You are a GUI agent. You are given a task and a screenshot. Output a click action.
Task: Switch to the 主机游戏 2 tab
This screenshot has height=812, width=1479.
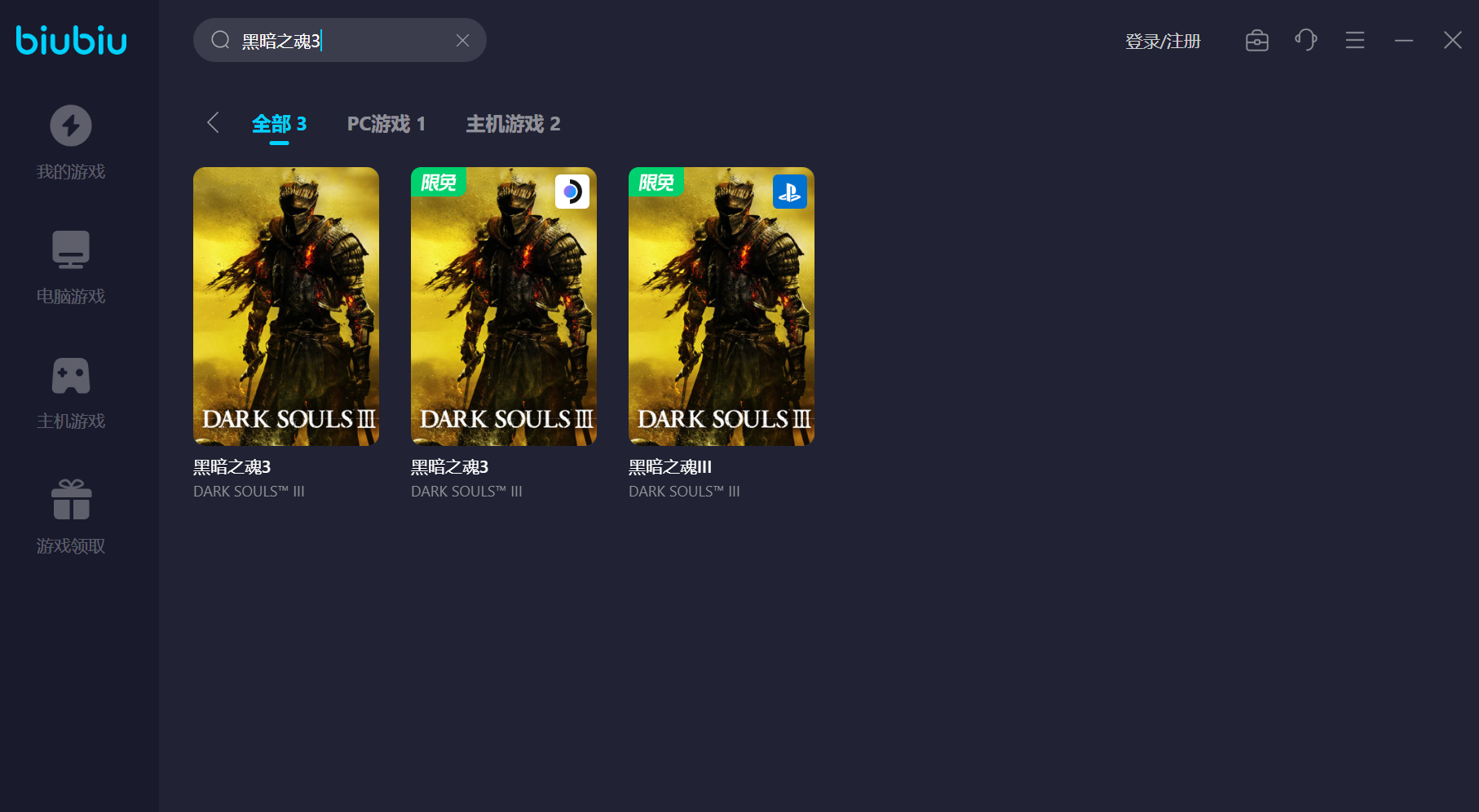[x=513, y=124]
